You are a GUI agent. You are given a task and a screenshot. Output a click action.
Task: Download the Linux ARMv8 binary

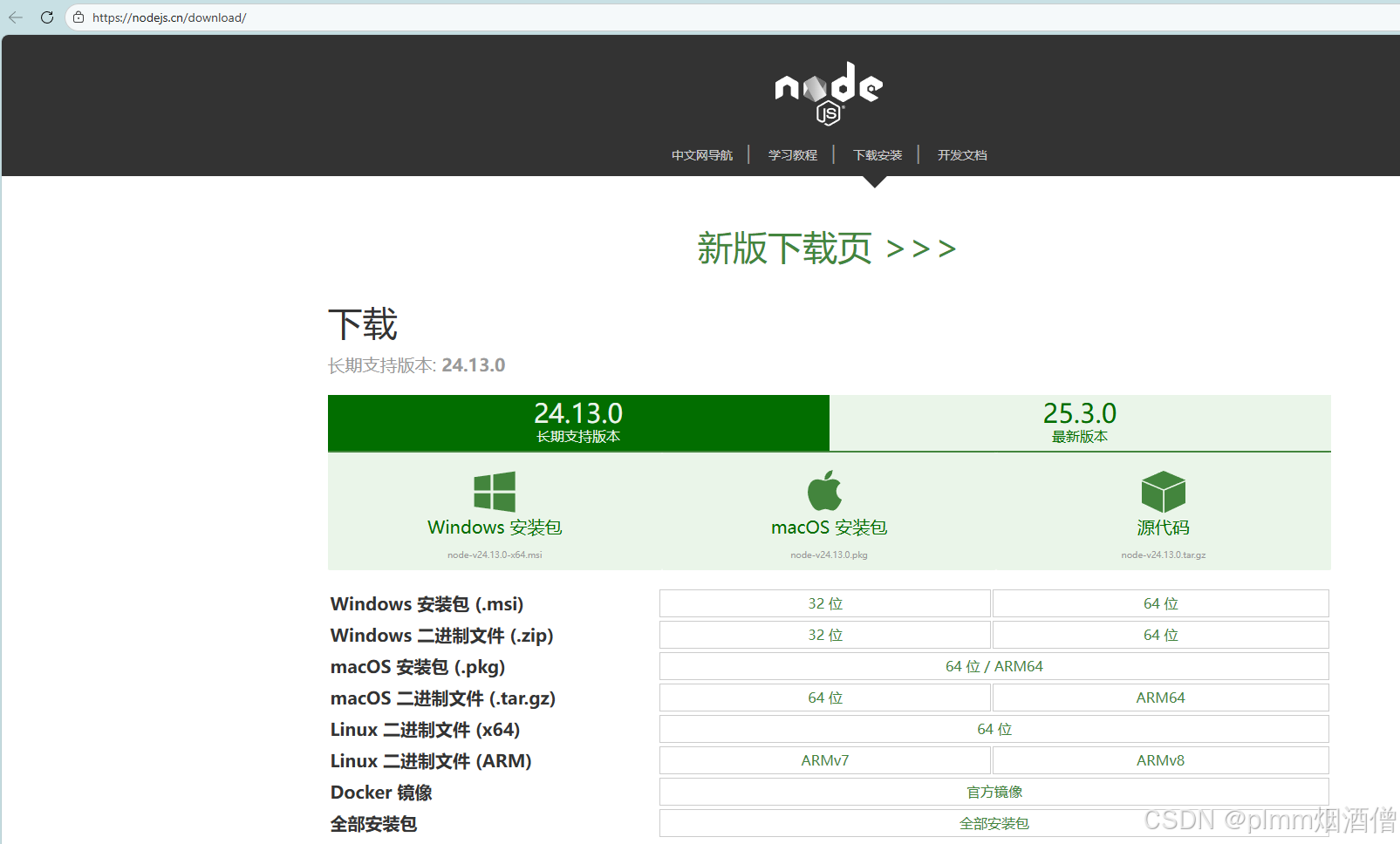[x=1161, y=760]
